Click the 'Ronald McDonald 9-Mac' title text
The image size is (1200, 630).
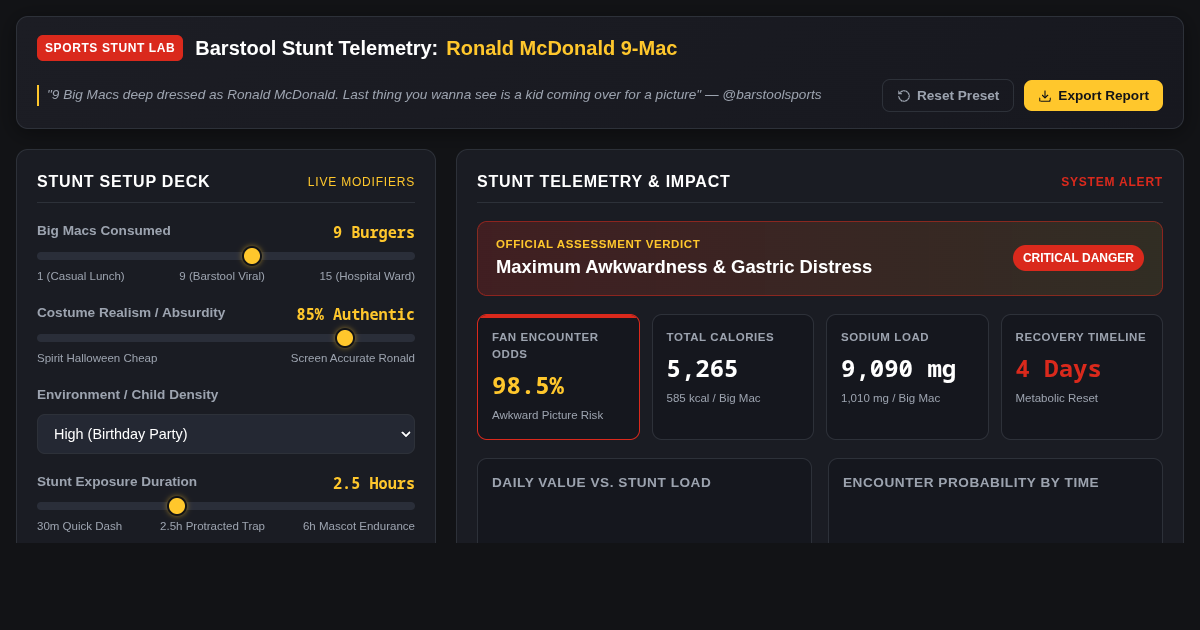(x=562, y=48)
